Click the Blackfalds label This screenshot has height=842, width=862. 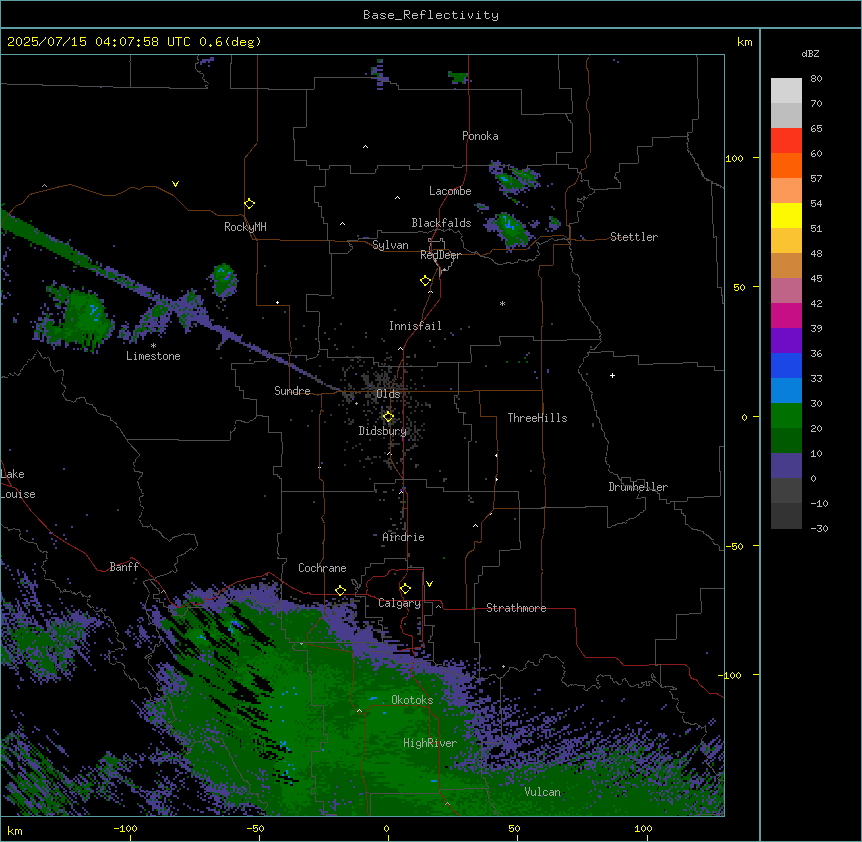coord(441,223)
